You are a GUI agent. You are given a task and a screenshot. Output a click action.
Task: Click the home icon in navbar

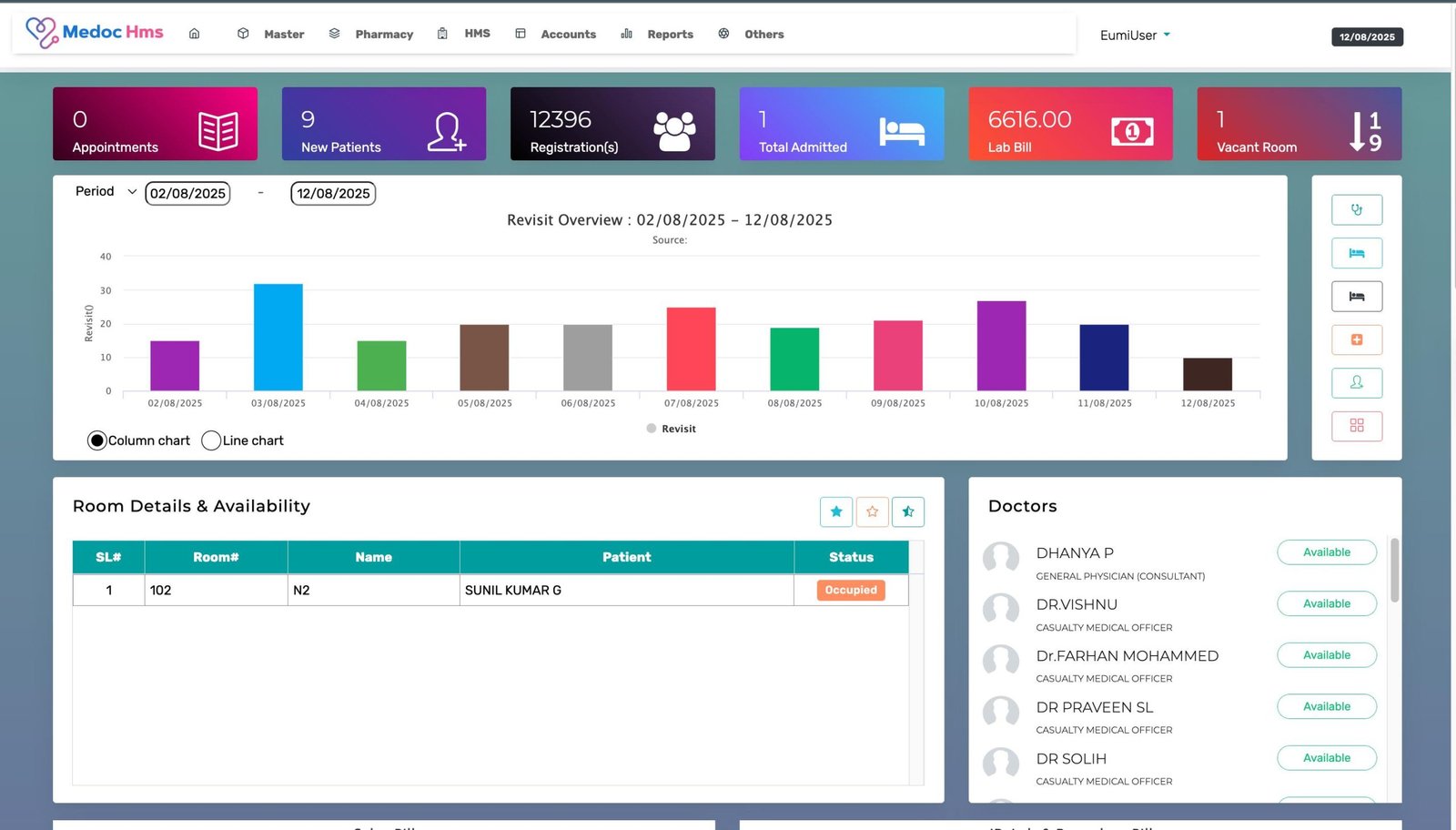194,34
